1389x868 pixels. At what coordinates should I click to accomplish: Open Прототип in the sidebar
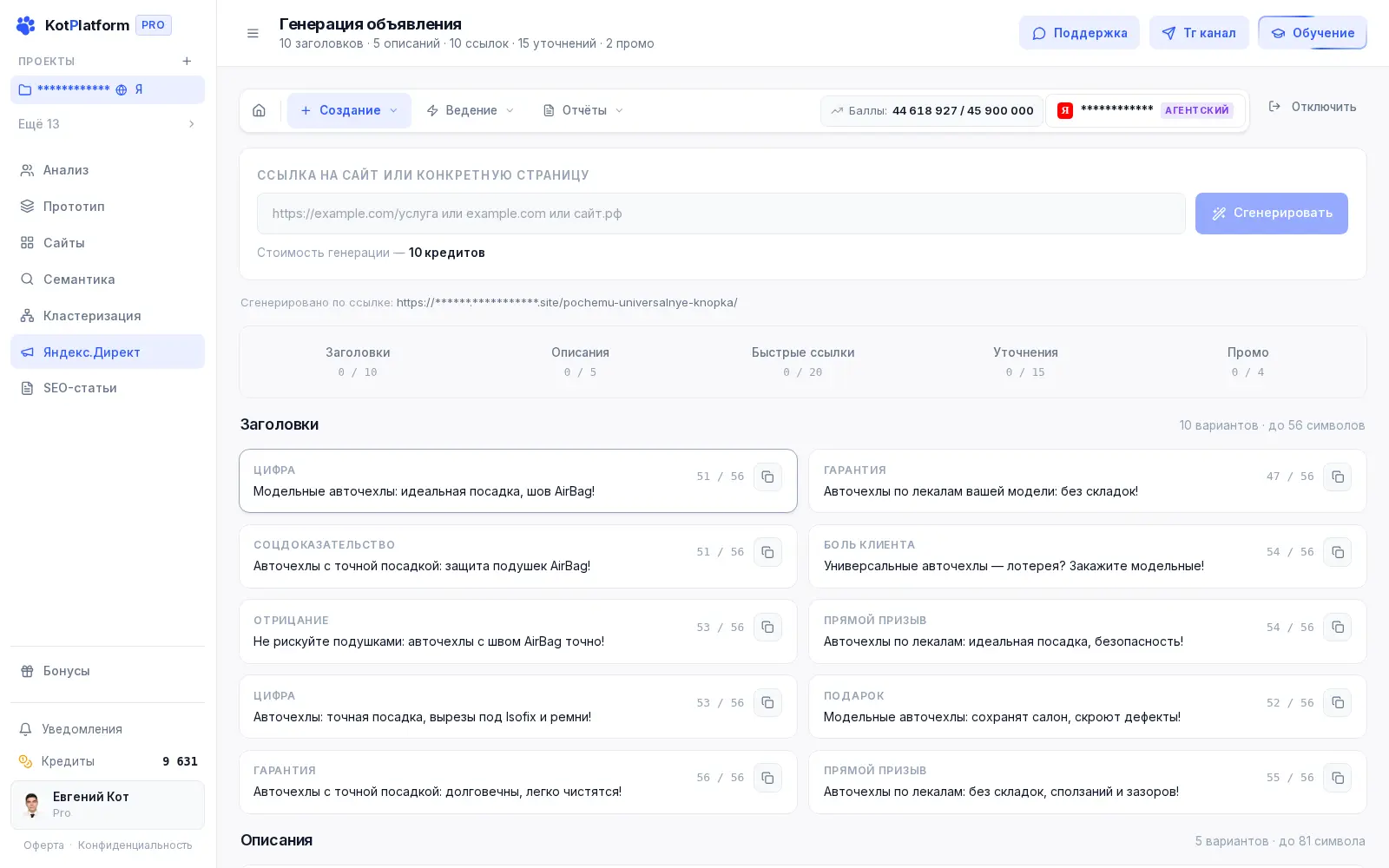coord(108,207)
